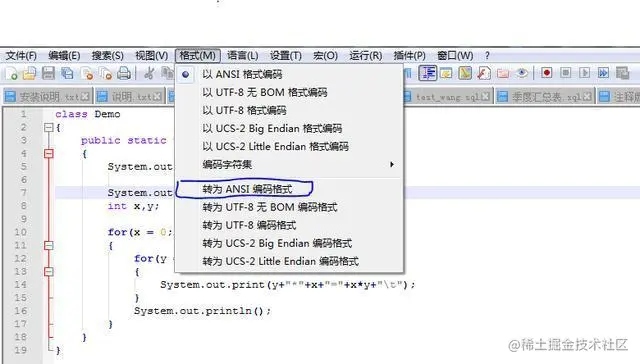The height and width of the screenshot is (364, 640).
Task: Click the Close All documents icon
Action: 105,74
